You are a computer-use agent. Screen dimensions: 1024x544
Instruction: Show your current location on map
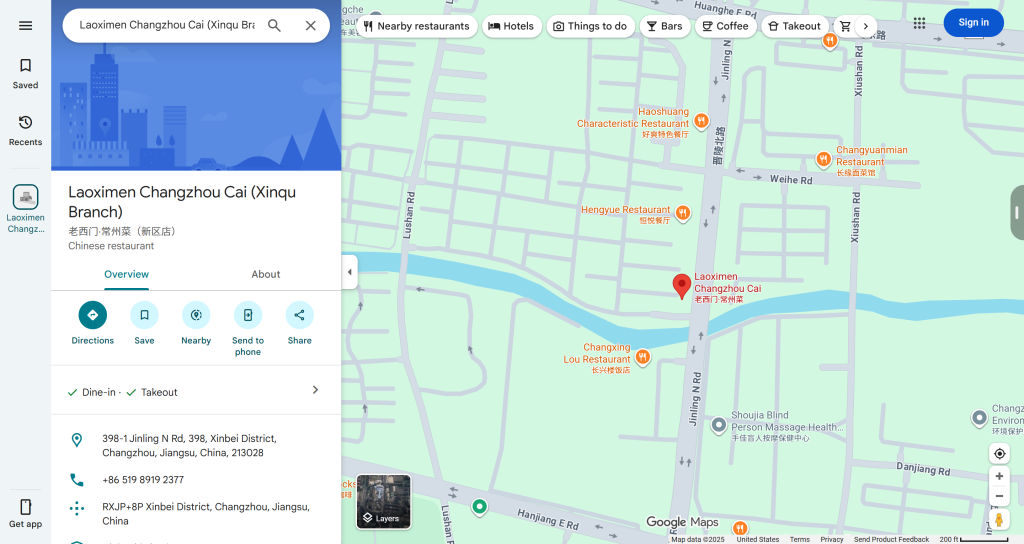coord(999,454)
